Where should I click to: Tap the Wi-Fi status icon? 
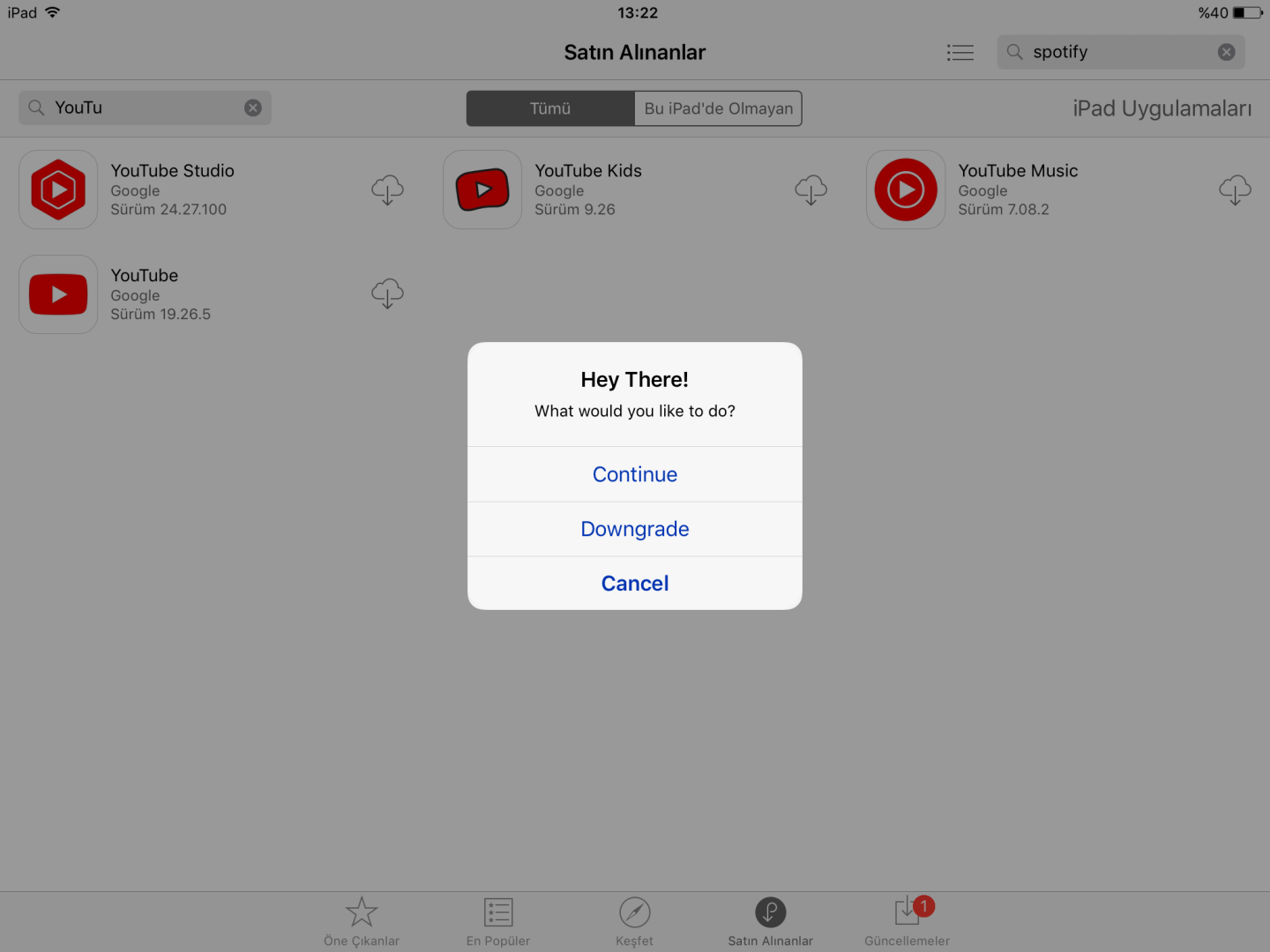pos(53,12)
